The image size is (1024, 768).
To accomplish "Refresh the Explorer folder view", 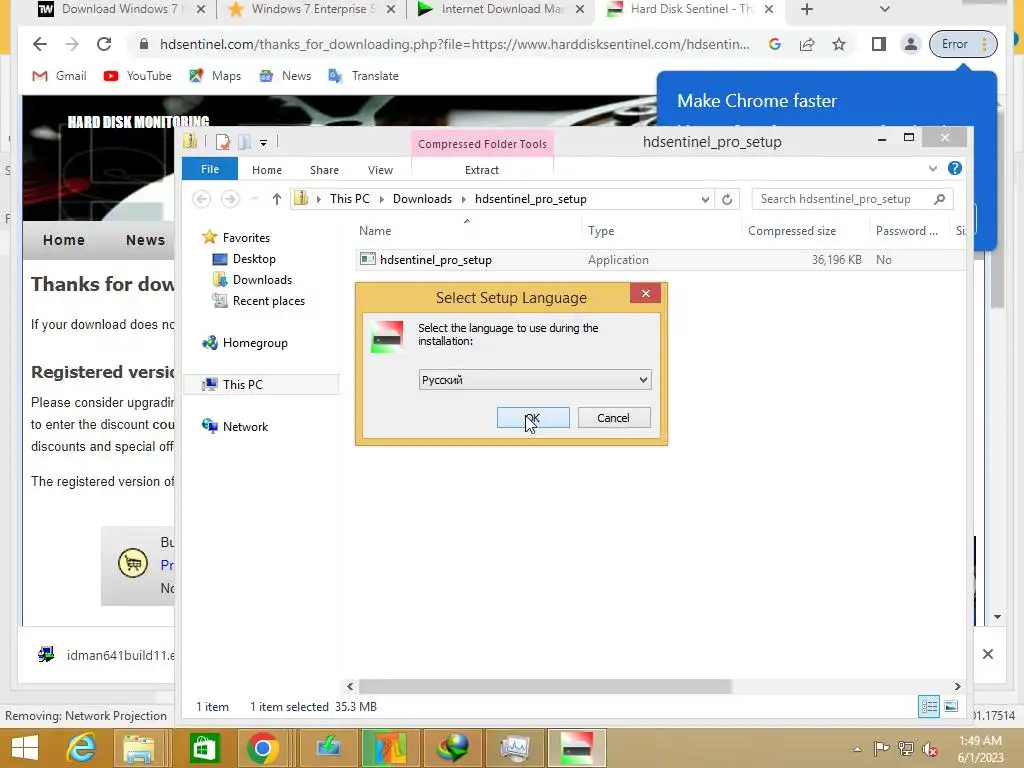I will tap(727, 199).
